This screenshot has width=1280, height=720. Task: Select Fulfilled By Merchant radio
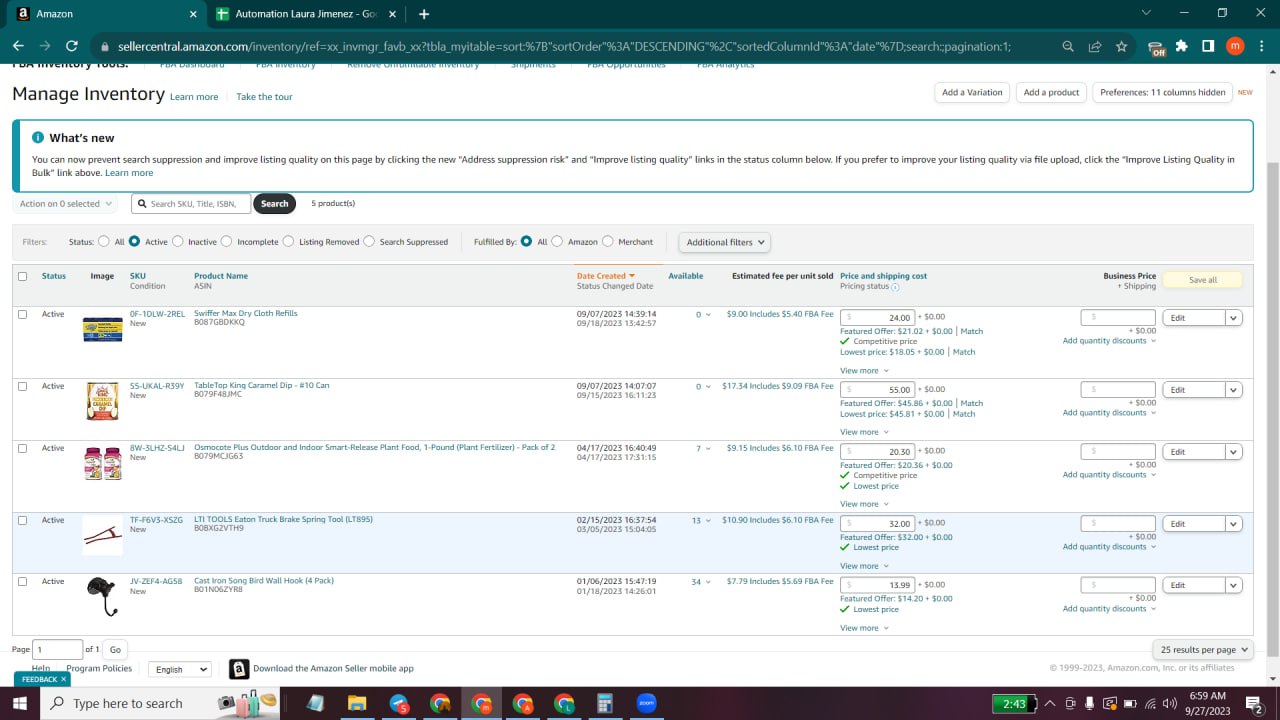(x=608, y=241)
